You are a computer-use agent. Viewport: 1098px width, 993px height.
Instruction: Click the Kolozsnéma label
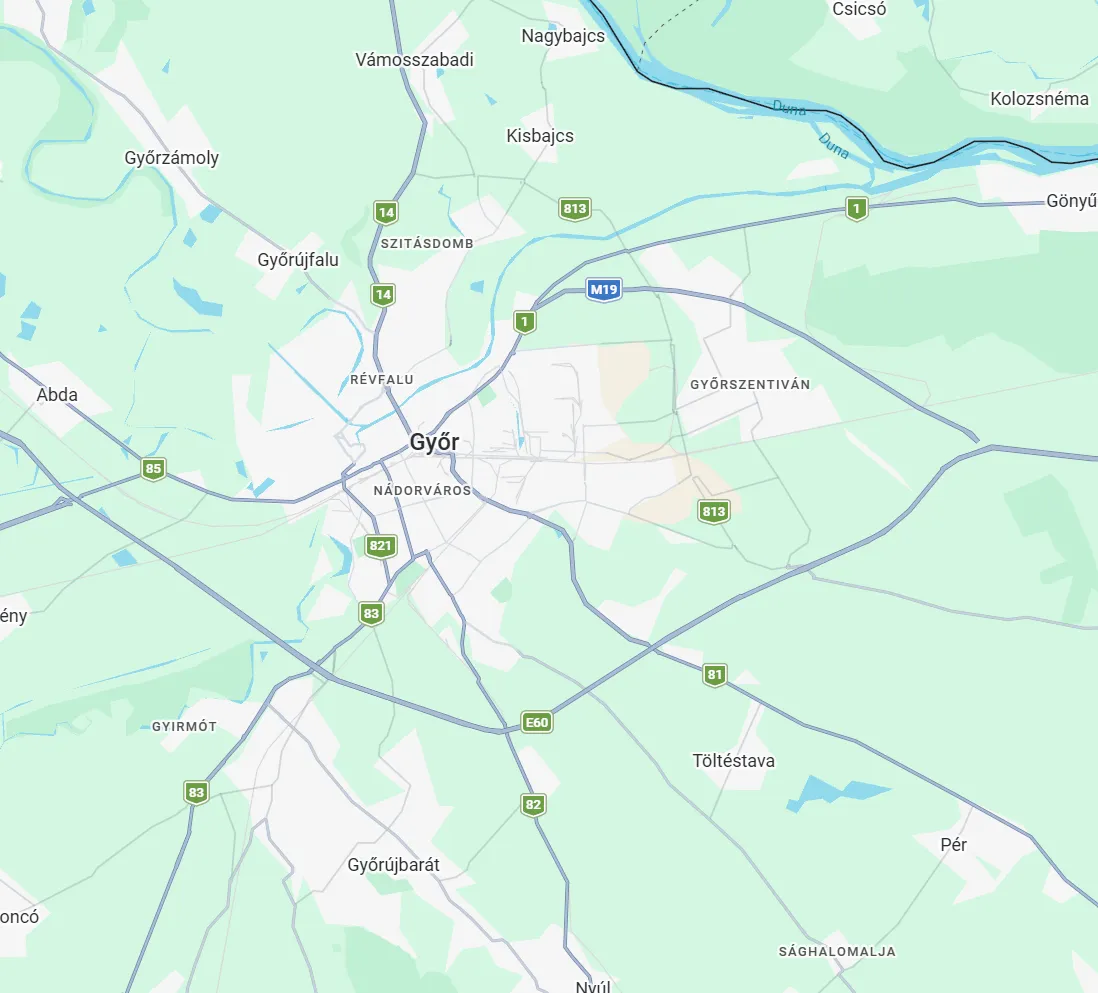click(x=1039, y=99)
